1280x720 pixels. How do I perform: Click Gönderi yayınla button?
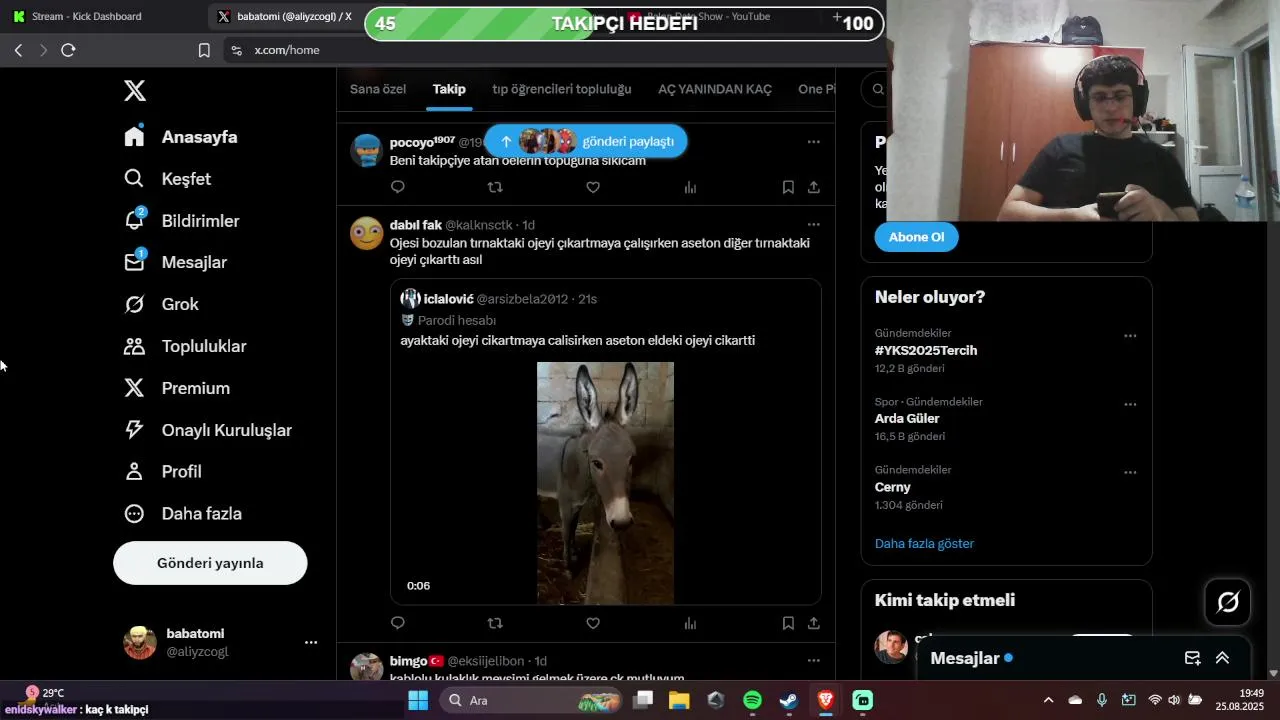210,563
